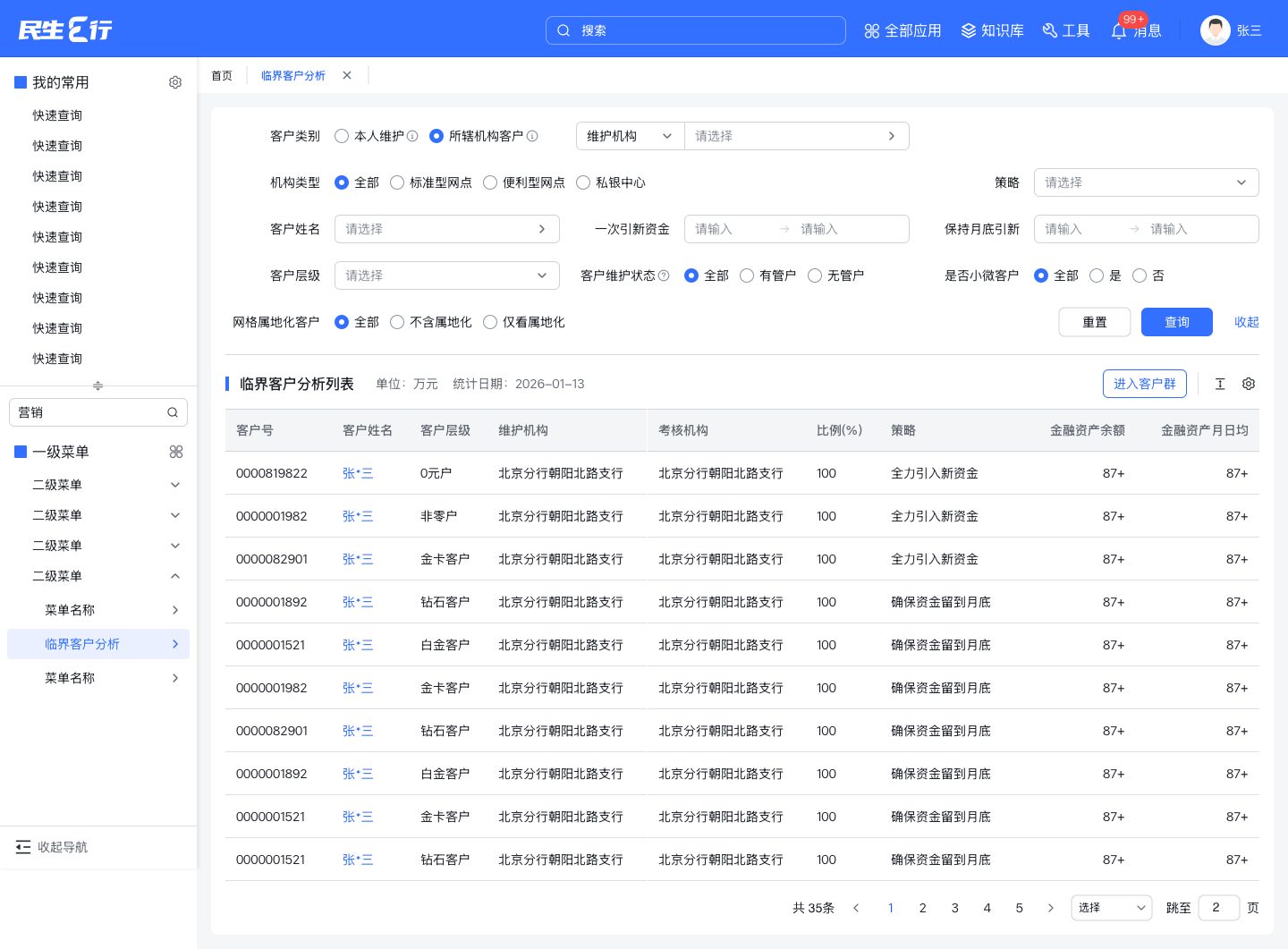This screenshot has height=949, width=1288.
Task: Click the search magnifier icon in top bar
Action: pyautogui.click(x=563, y=30)
